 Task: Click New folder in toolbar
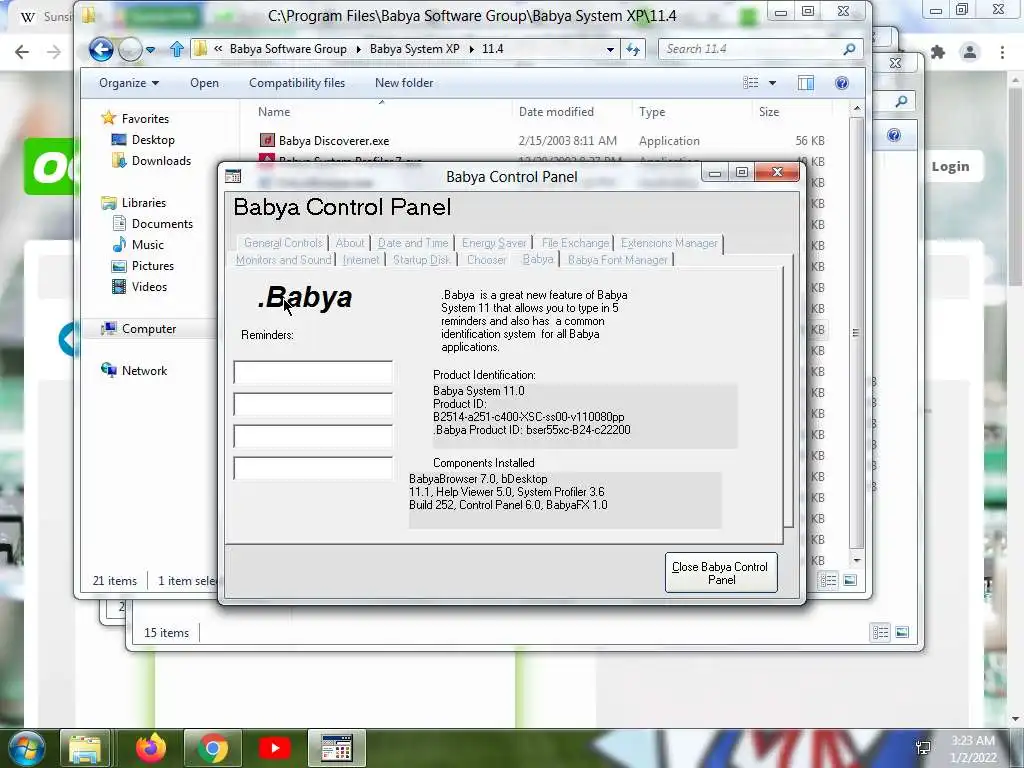coord(404,83)
